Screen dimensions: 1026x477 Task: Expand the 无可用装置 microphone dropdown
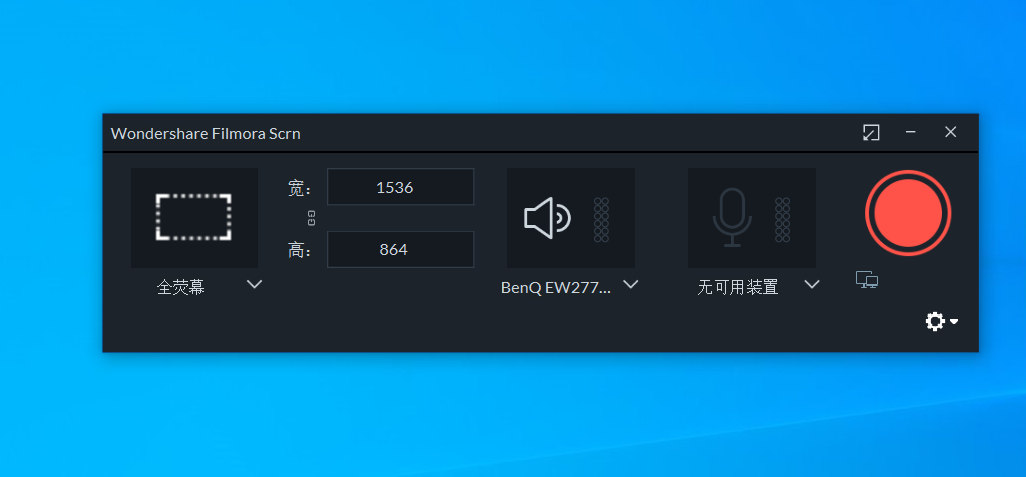point(811,285)
